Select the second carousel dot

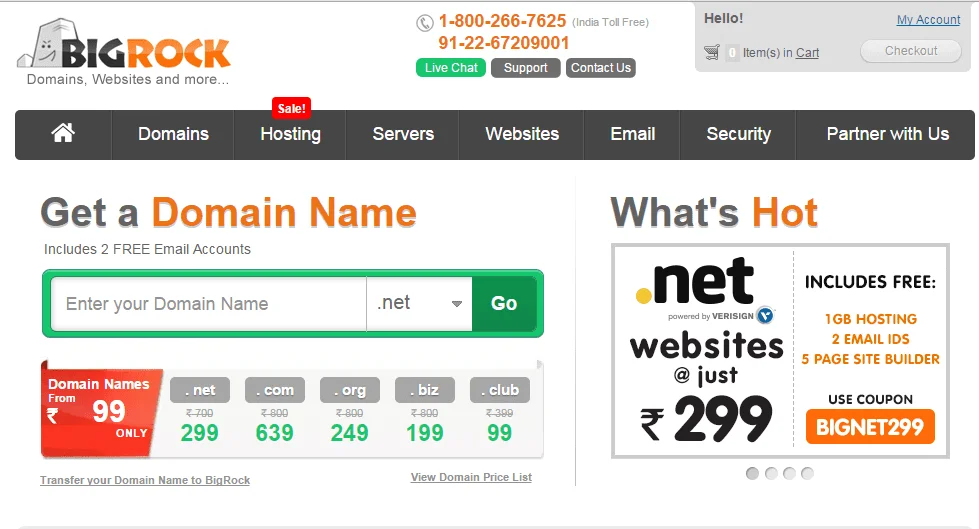coord(771,473)
